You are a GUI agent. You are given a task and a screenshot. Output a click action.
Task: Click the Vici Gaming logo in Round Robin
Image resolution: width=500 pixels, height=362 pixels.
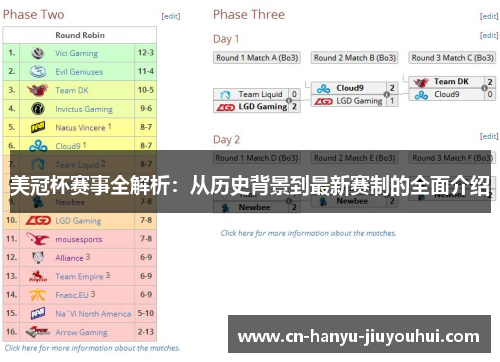tap(38, 53)
